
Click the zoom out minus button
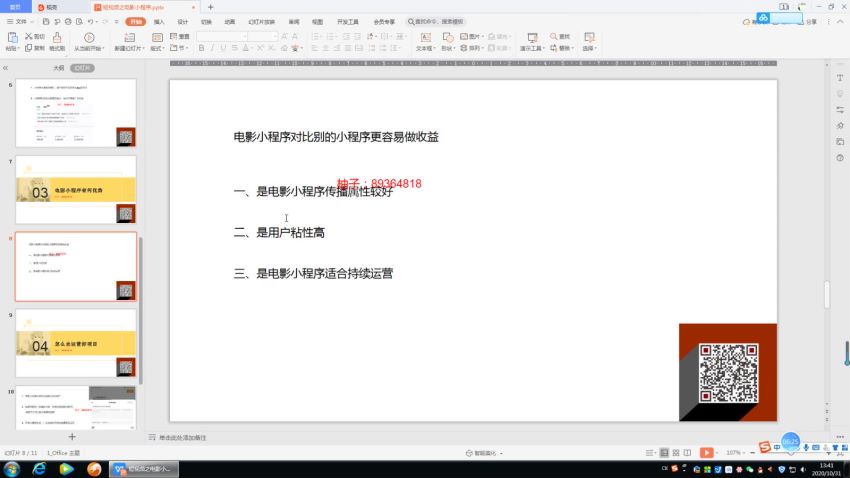coord(752,453)
